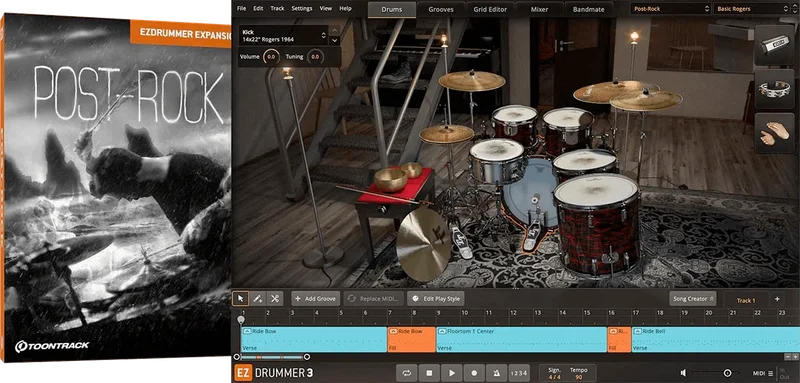The width and height of the screenshot is (800, 383).
Task: Expand the Song Creator panel
Action: point(692,299)
